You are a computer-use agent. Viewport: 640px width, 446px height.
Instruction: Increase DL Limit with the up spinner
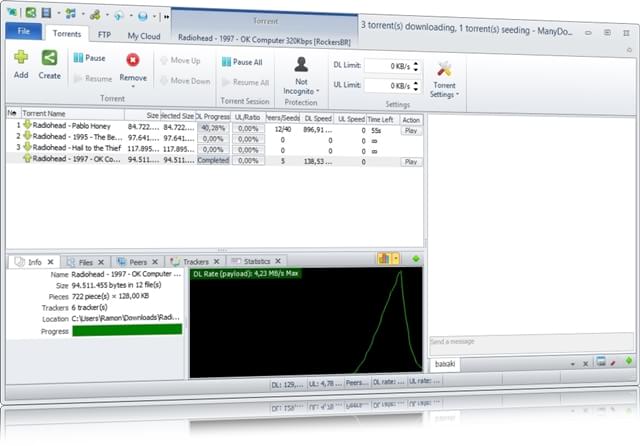pos(416,63)
